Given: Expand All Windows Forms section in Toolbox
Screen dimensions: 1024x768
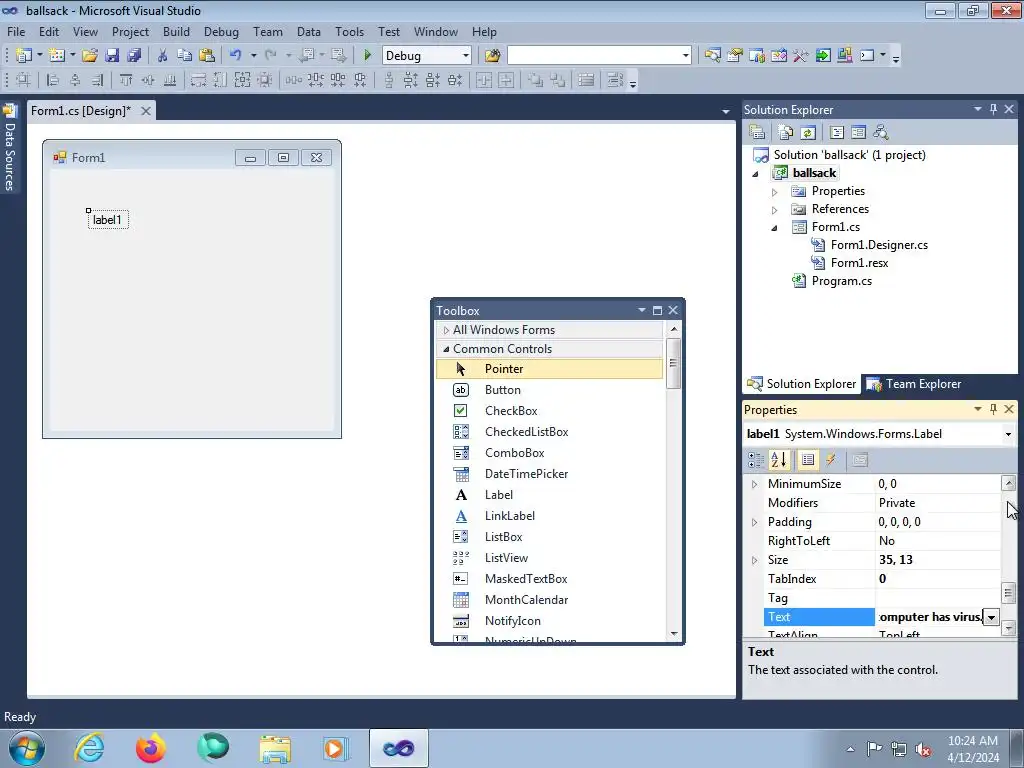Looking at the screenshot, I should pos(446,330).
